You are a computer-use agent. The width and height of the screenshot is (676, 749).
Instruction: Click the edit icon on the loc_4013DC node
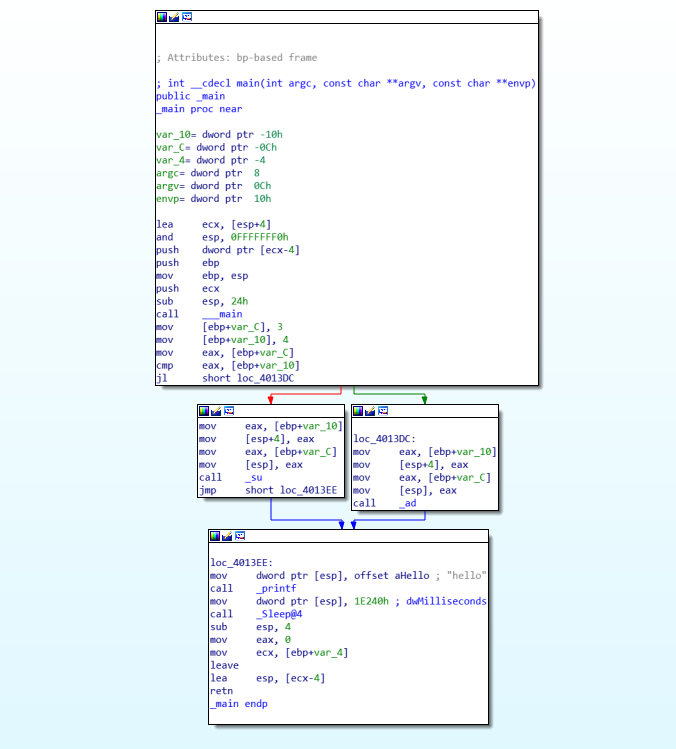370,411
